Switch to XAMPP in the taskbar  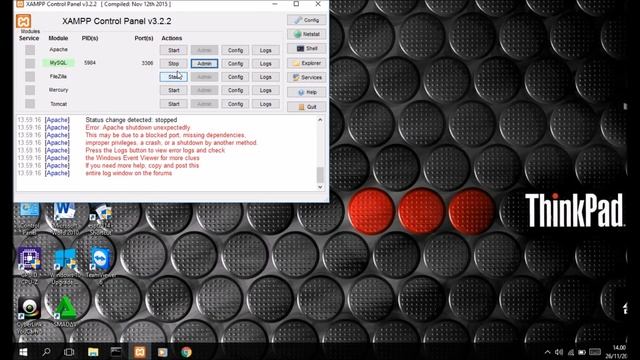[x=140, y=352]
